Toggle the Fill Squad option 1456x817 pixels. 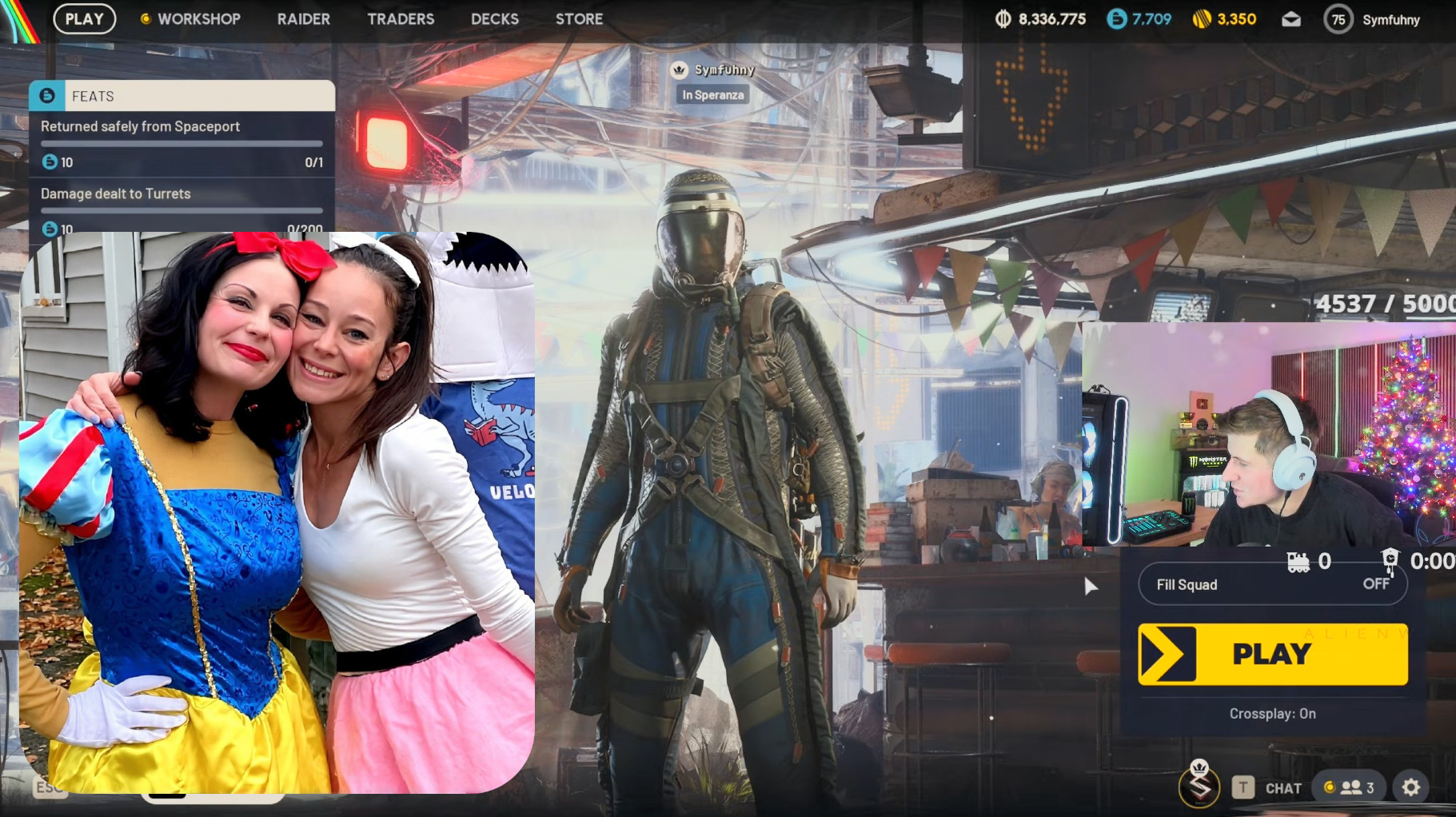click(1273, 584)
